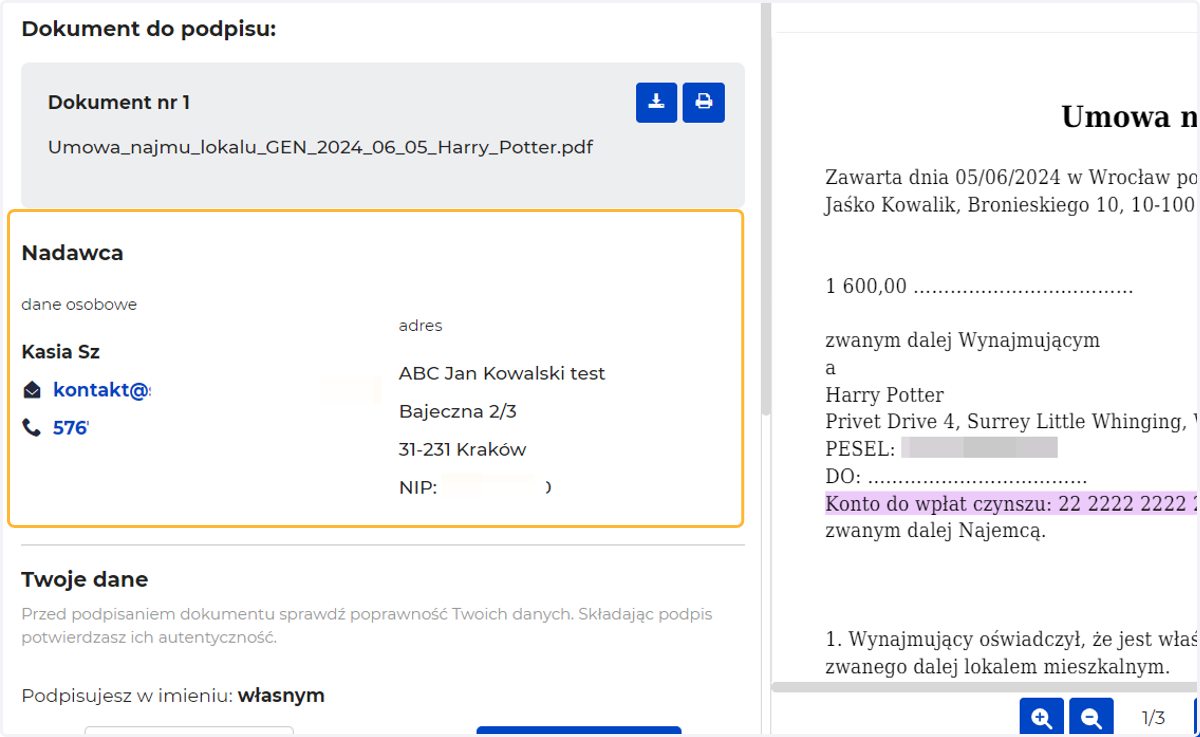Select 'ABC Jan Kowalski test' company name
This screenshot has width=1200, height=737.
pos(502,374)
